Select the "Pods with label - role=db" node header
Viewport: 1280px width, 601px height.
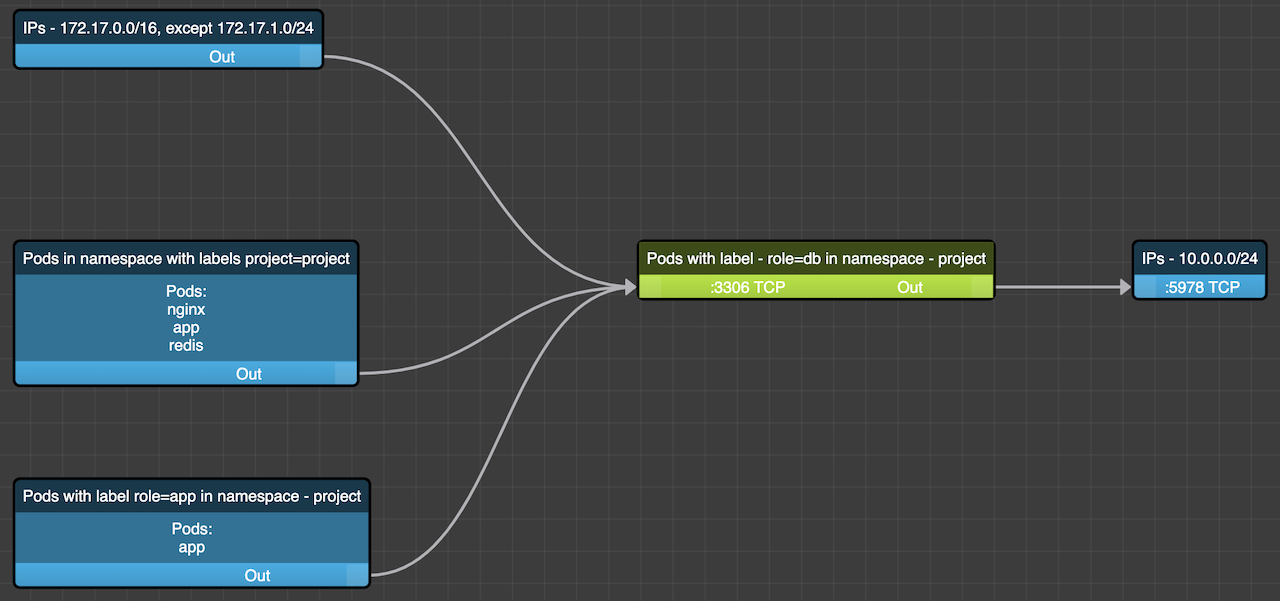point(815,258)
